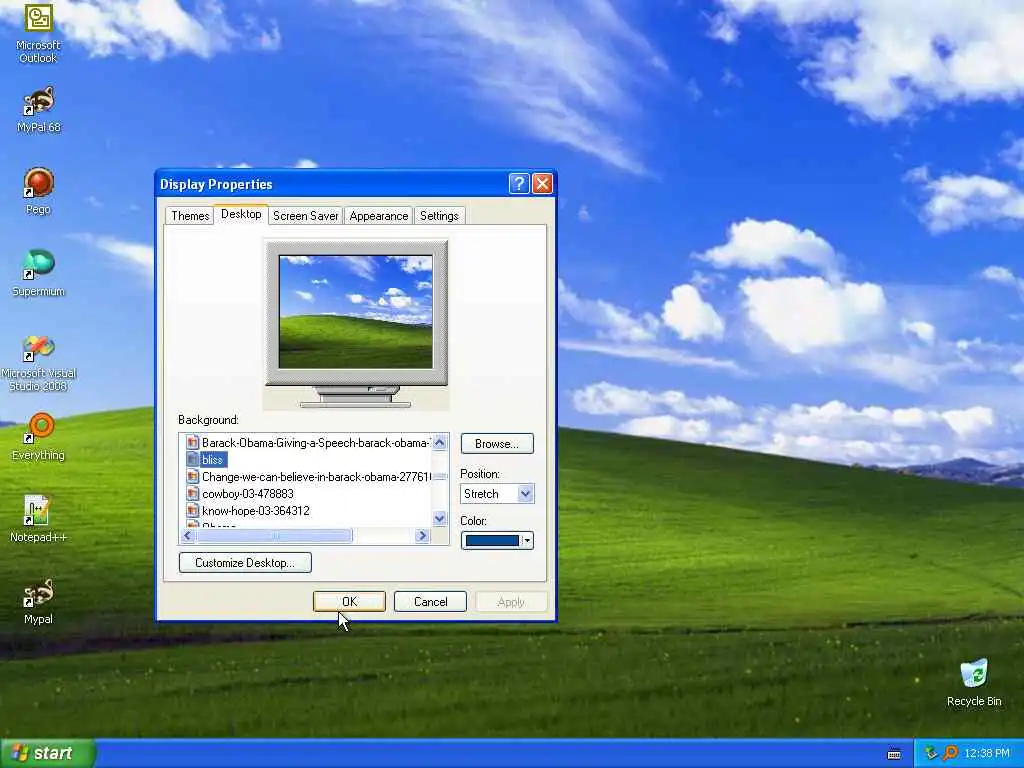Select the Mypal desktop shortcut

click(x=38, y=601)
